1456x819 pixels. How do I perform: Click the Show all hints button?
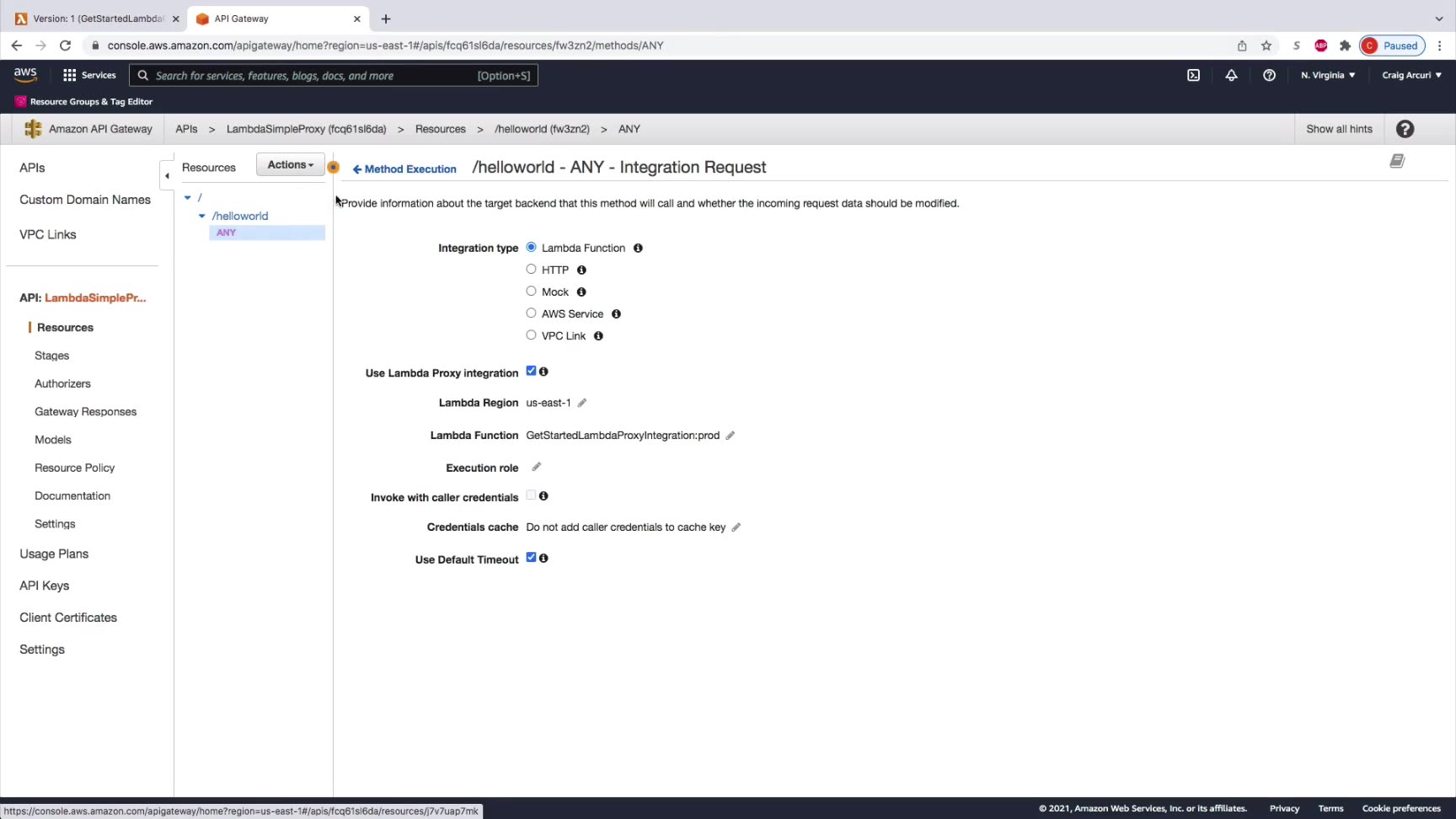pos(1339,129)
